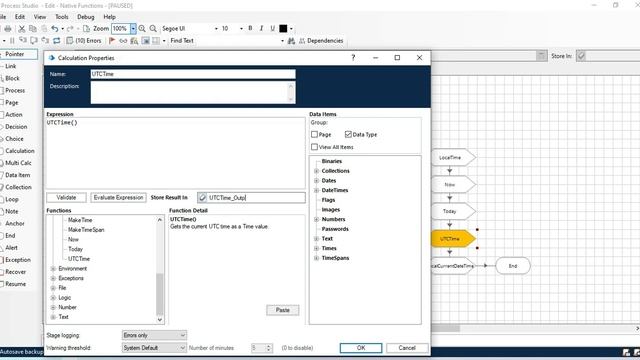The image size is (640, 360).
Task: Click the glasses watch icon in the toolbar
Action: (x=123, y=40)
